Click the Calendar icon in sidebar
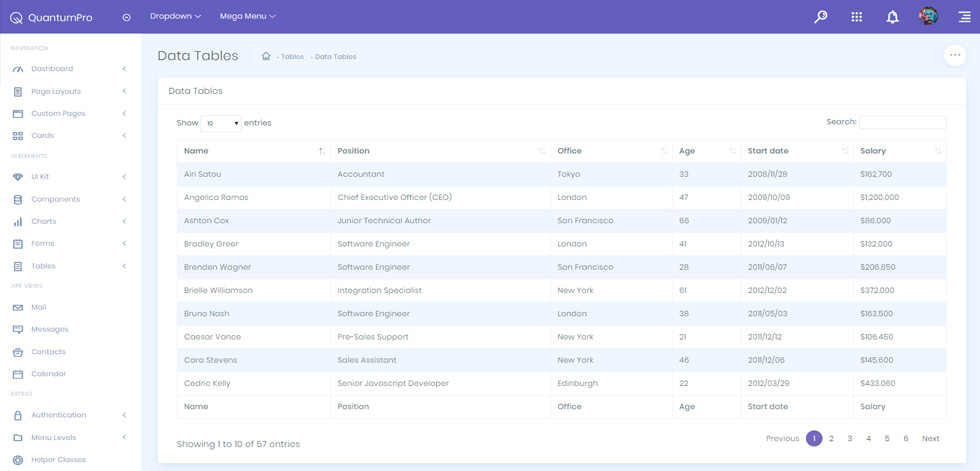This screenshot has height=471, width=980. pyautogui.click(x=18, y=374)
